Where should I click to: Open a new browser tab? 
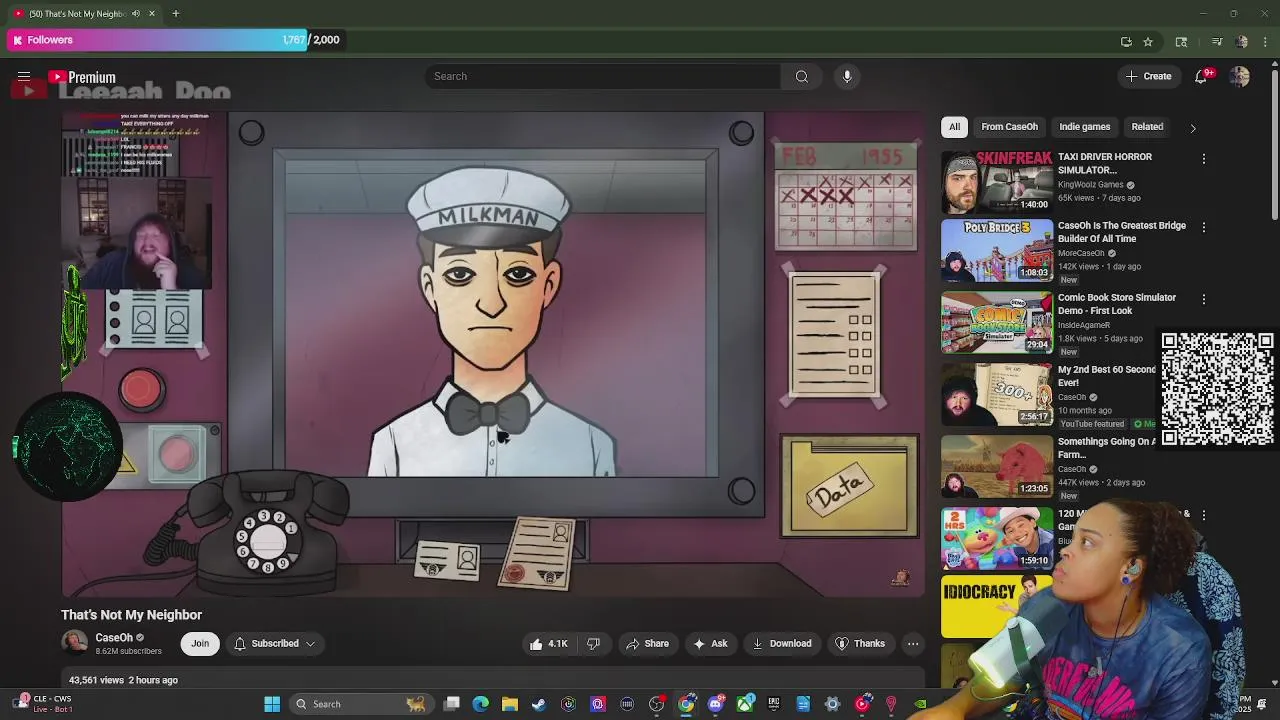(x=175, y=13)
